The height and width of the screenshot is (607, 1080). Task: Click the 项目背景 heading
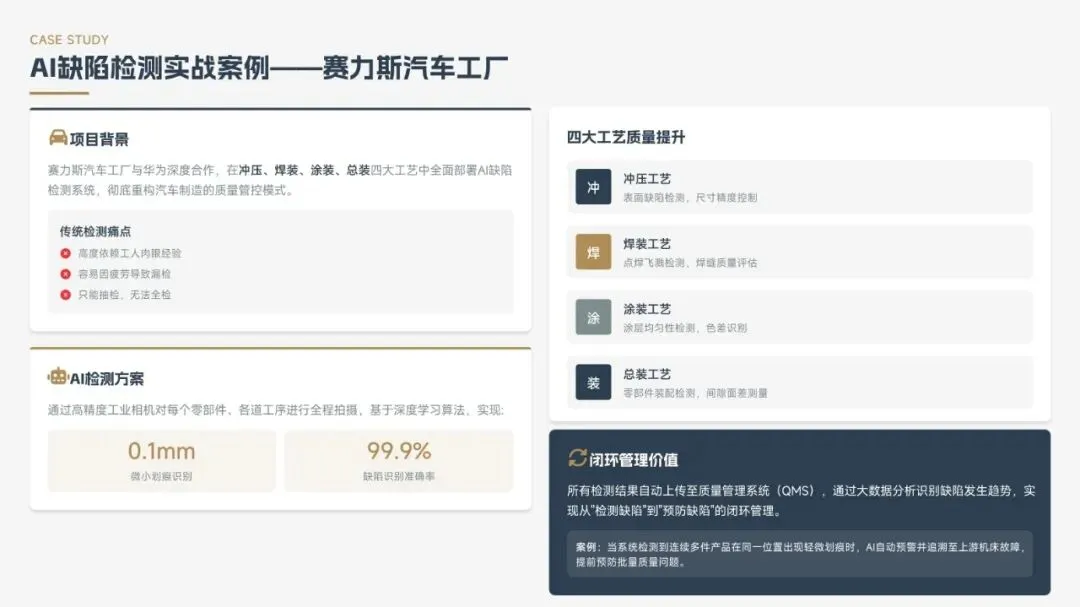point(99,139)
